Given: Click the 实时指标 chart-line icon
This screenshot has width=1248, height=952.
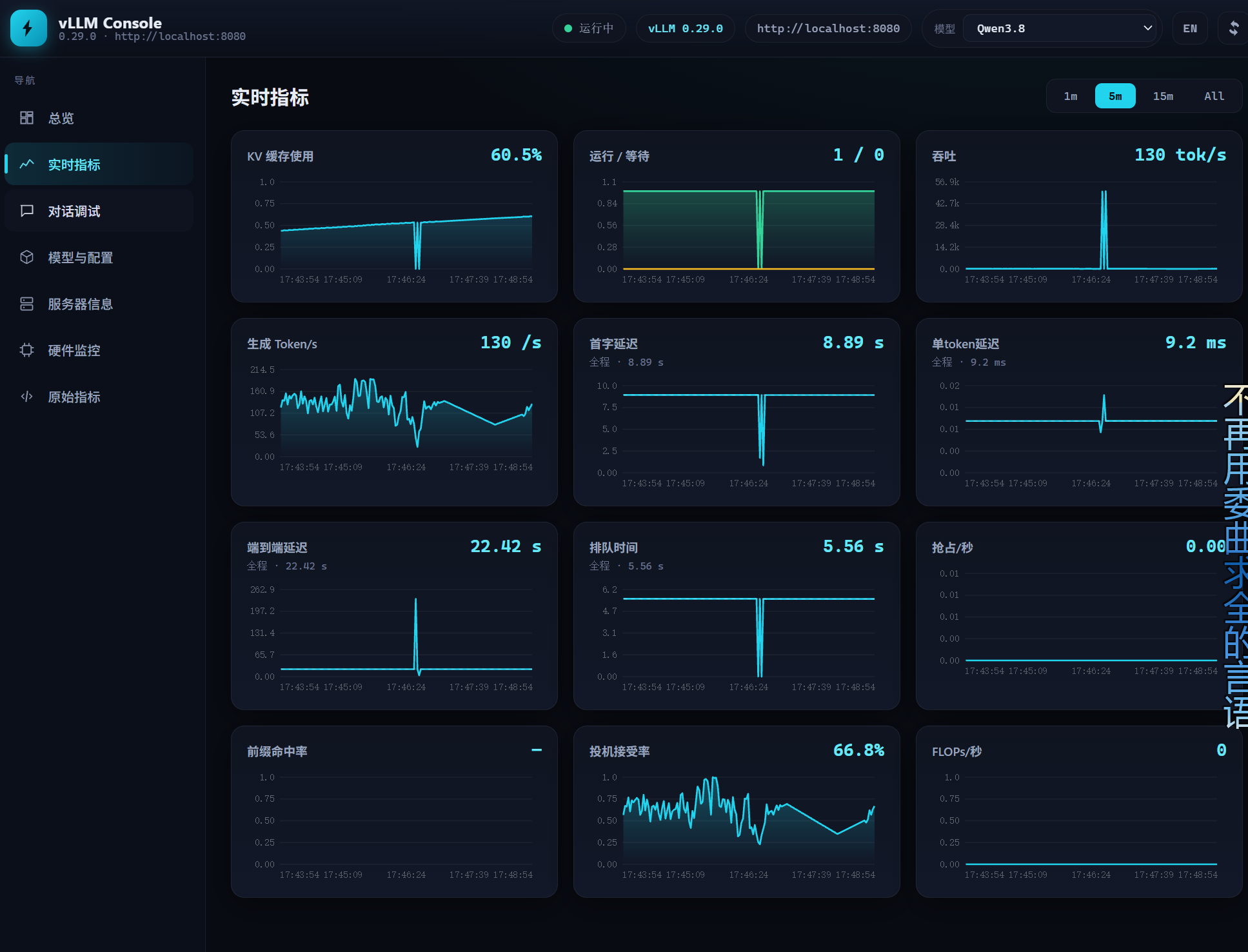Looking at the screenshot, I should tap(26, 164).
